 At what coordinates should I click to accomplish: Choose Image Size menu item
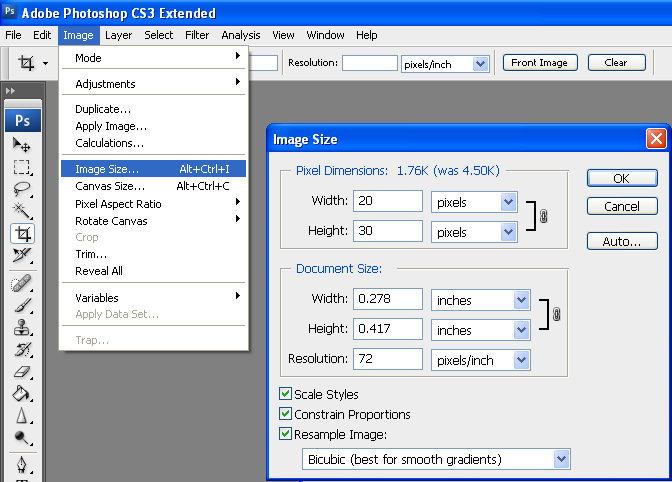pos(153,169)
